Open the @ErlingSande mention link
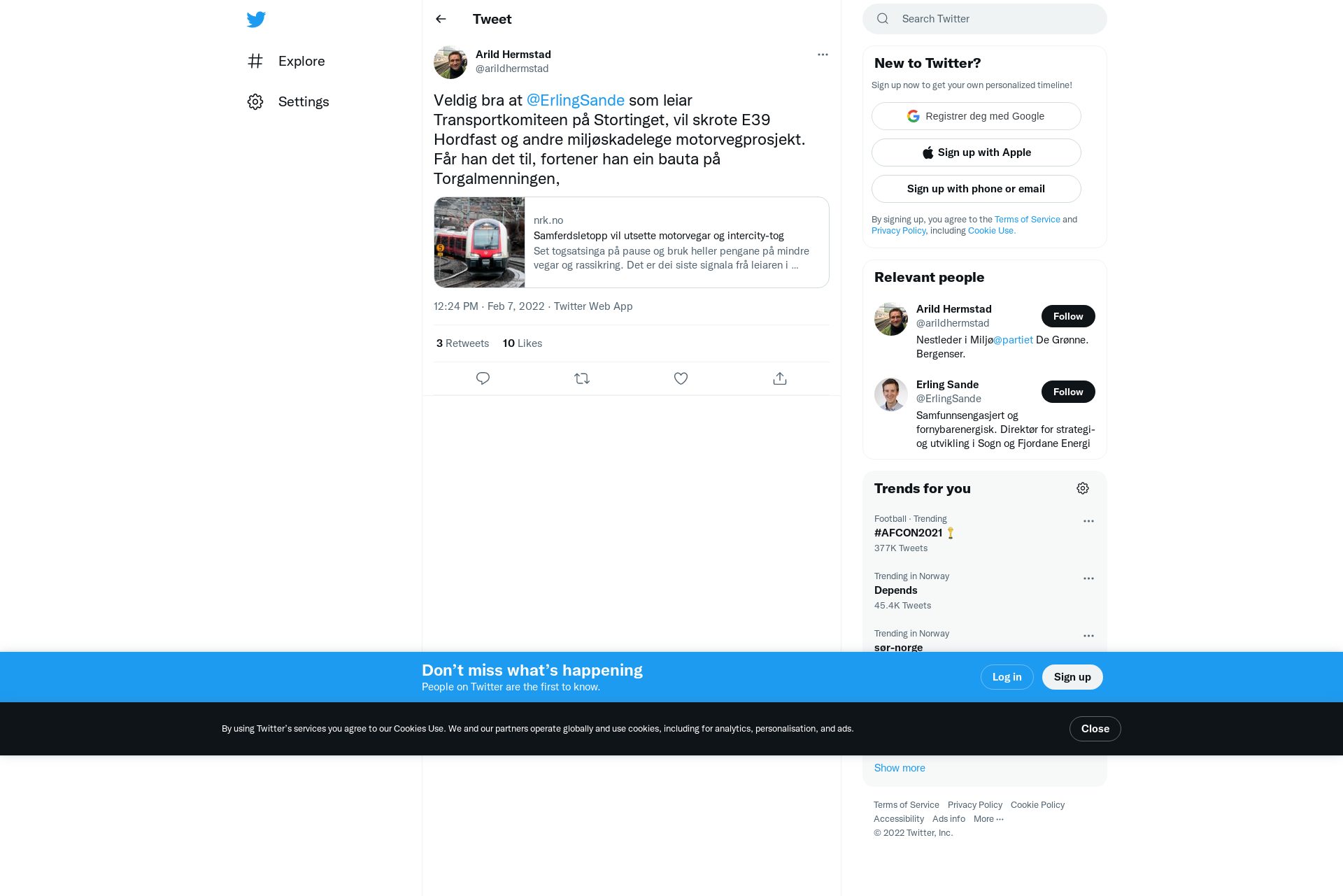This screenshot has width=1343, height=896. tap(575, 100)
